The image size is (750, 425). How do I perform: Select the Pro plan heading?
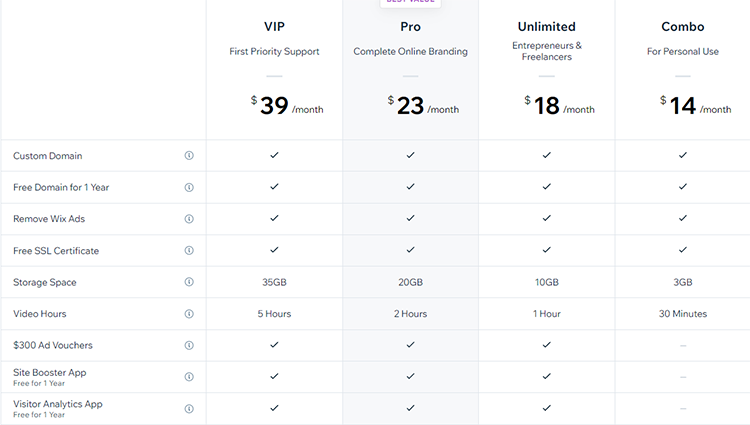click(410, 27)
